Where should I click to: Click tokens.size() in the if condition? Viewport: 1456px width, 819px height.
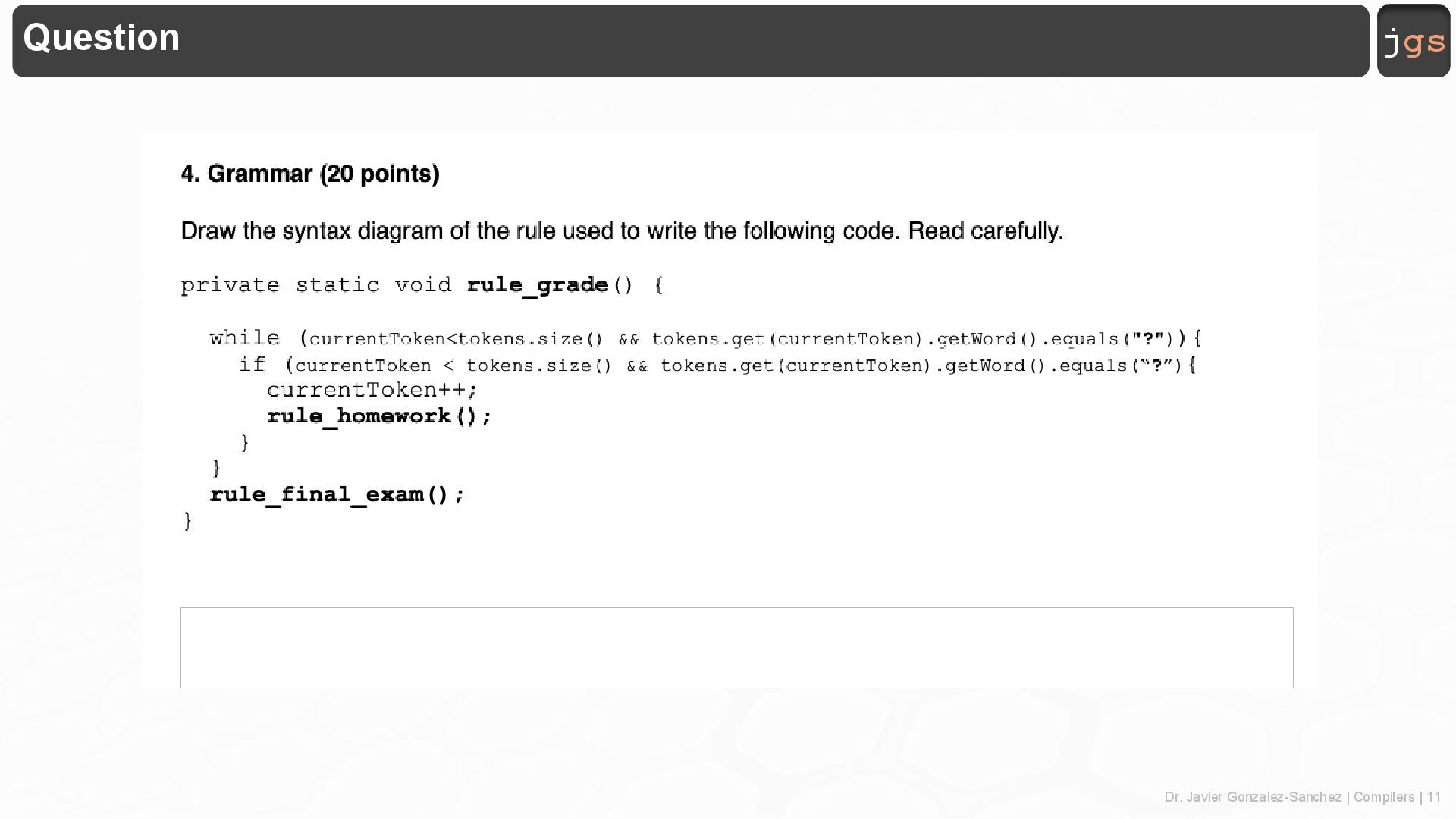click(x=538, y=366)
